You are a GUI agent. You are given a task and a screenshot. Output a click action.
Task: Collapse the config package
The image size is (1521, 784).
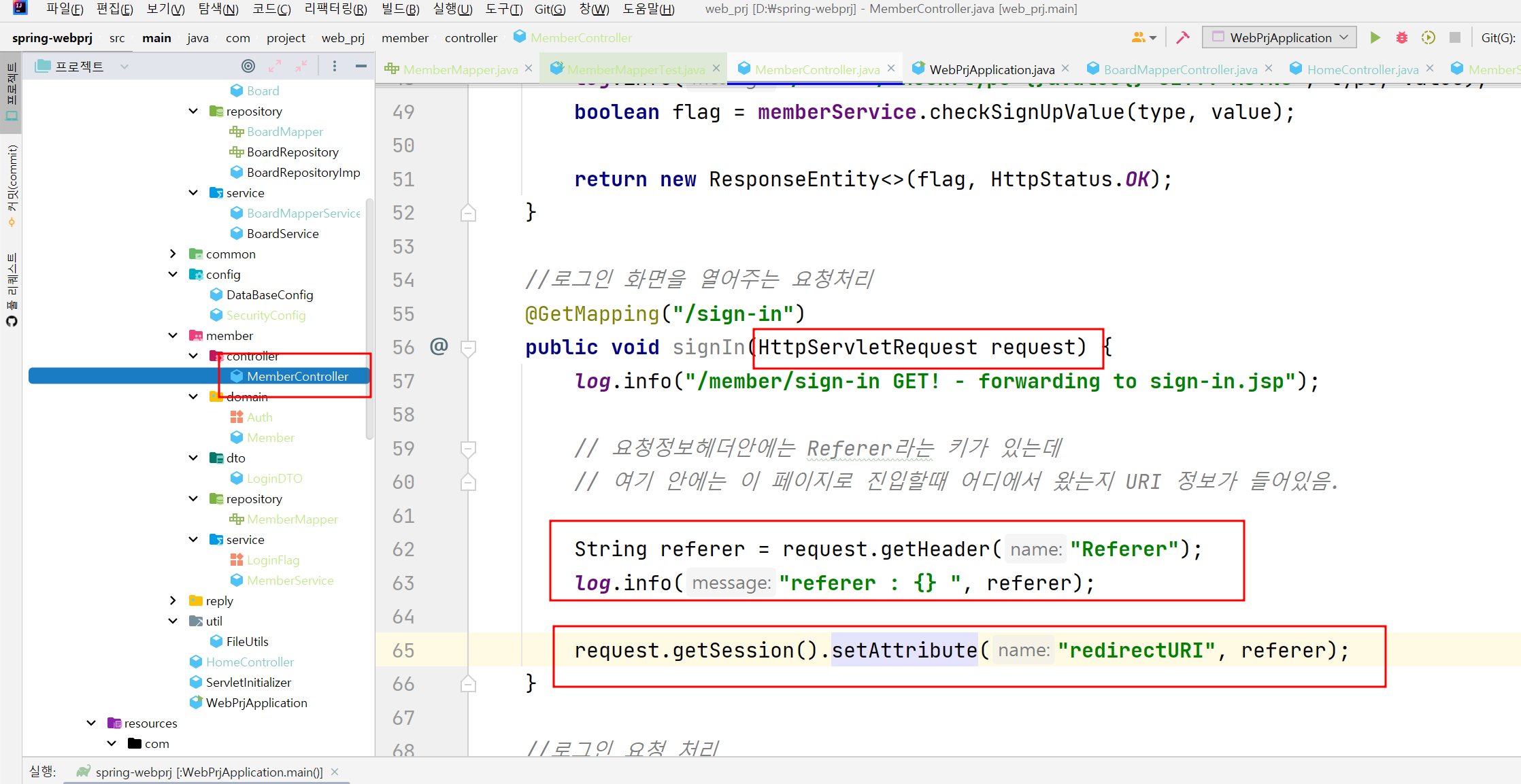tap(173, 274)
